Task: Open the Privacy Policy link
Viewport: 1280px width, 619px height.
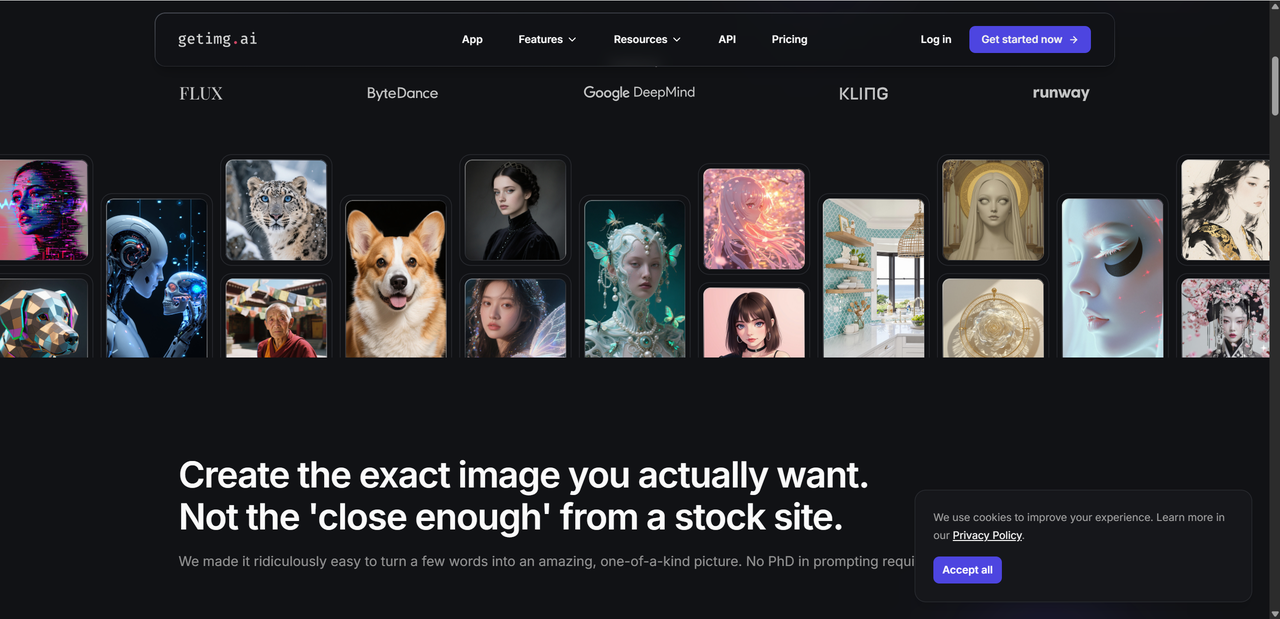Action: (987, 535)
